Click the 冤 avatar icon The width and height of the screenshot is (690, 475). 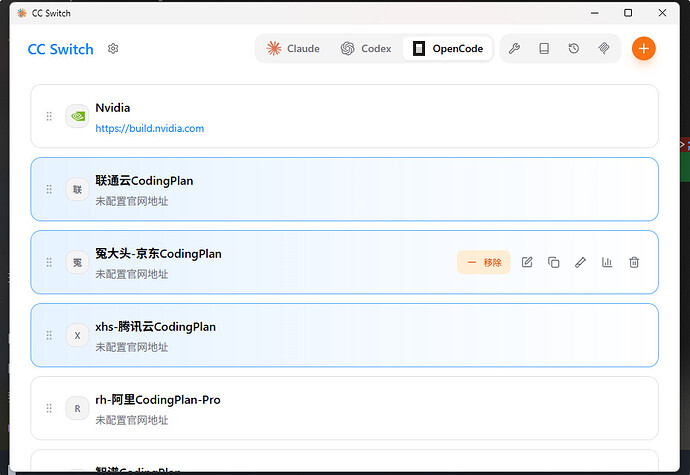pos(77,262)
